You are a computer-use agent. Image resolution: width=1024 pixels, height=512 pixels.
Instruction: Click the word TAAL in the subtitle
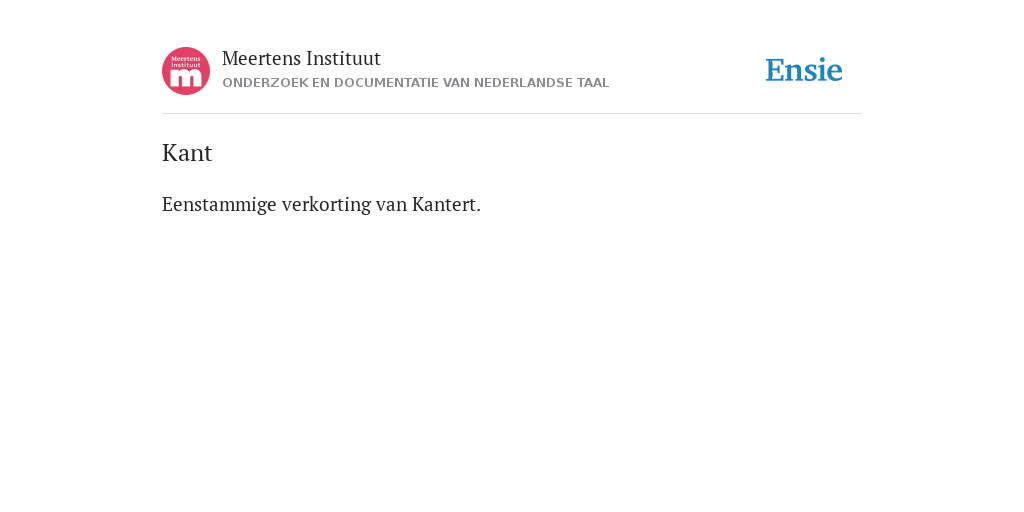[x=593, y=83]
